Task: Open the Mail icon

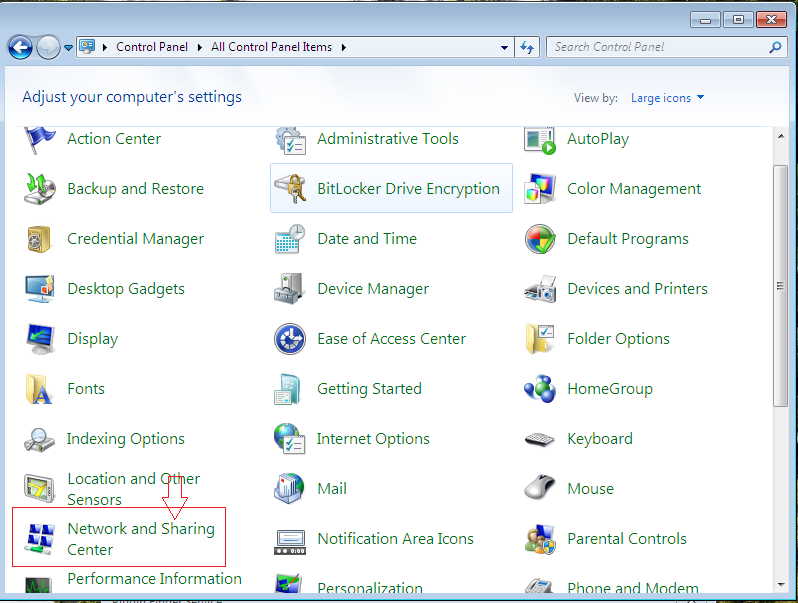Action: click(x=289, y=489)
